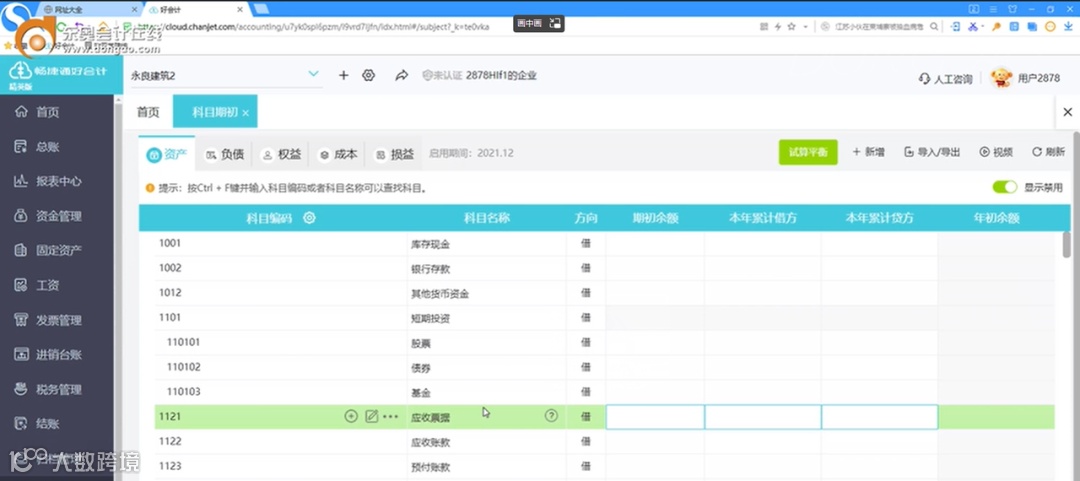Click 期初余额 input cell in row 1121
Viewport: 1080px width, 481px height.
(655, 417)
